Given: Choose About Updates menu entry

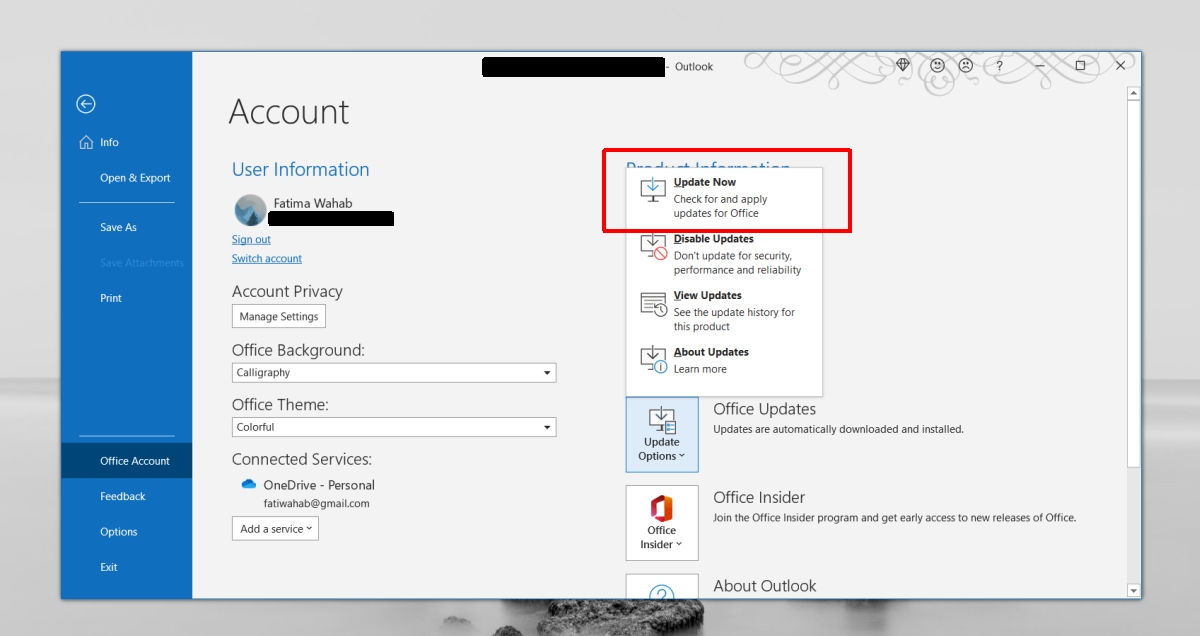Looking at the screenshot, I should [724, 360].
